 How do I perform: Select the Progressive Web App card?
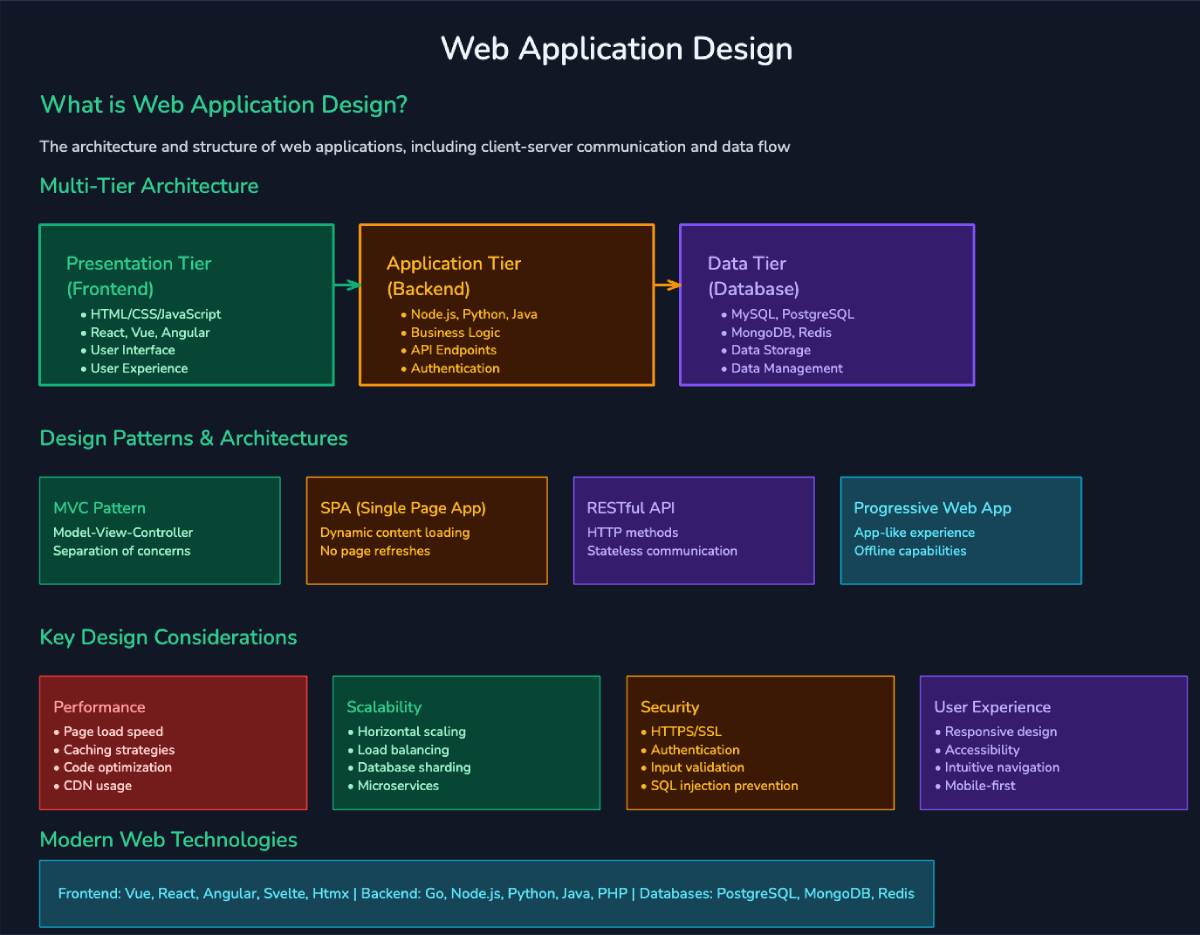pyautogui.click(x=961, y=530)
